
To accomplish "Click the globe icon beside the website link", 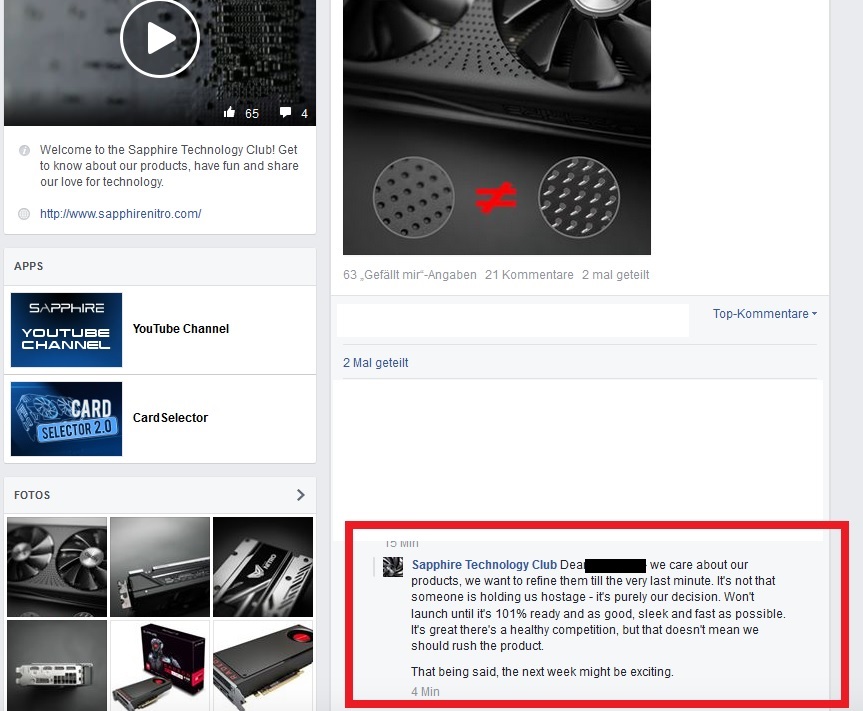I will pyautogui.click(x=24, y=214).
